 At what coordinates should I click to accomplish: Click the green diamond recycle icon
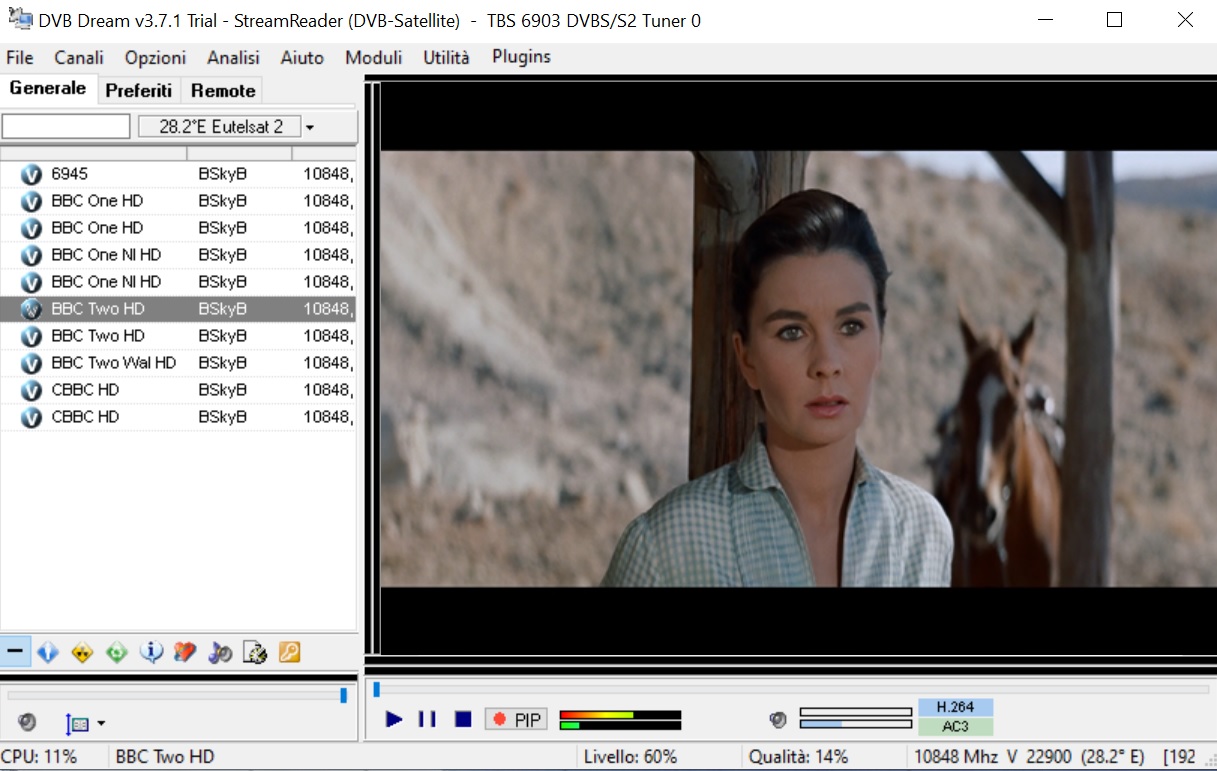click(x=117, y=653)
